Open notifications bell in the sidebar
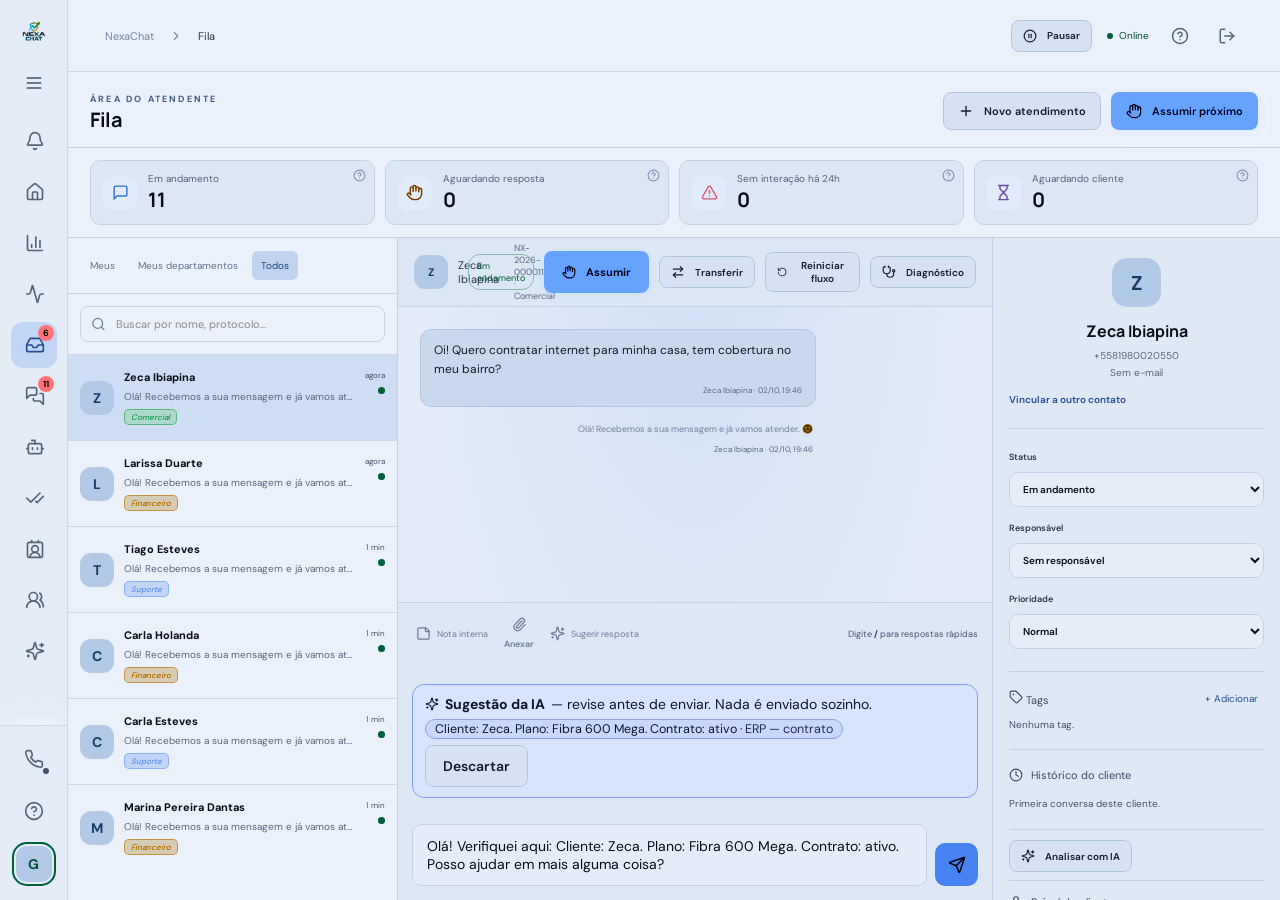 (34, 140)
